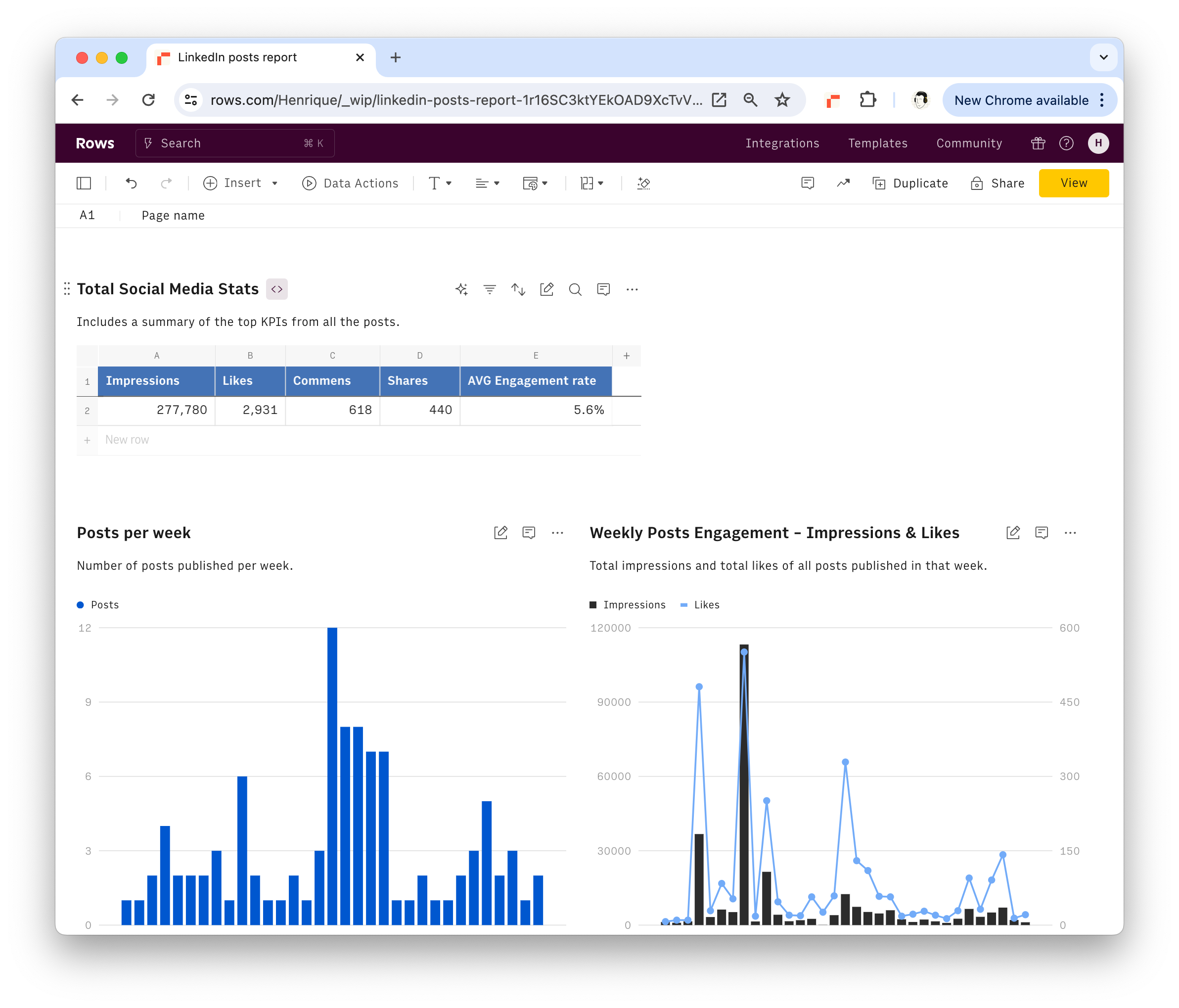Screen dimensions: 1179x1008
Task: Click the Rows extension icon in Chrome
Action: point(832,101)
